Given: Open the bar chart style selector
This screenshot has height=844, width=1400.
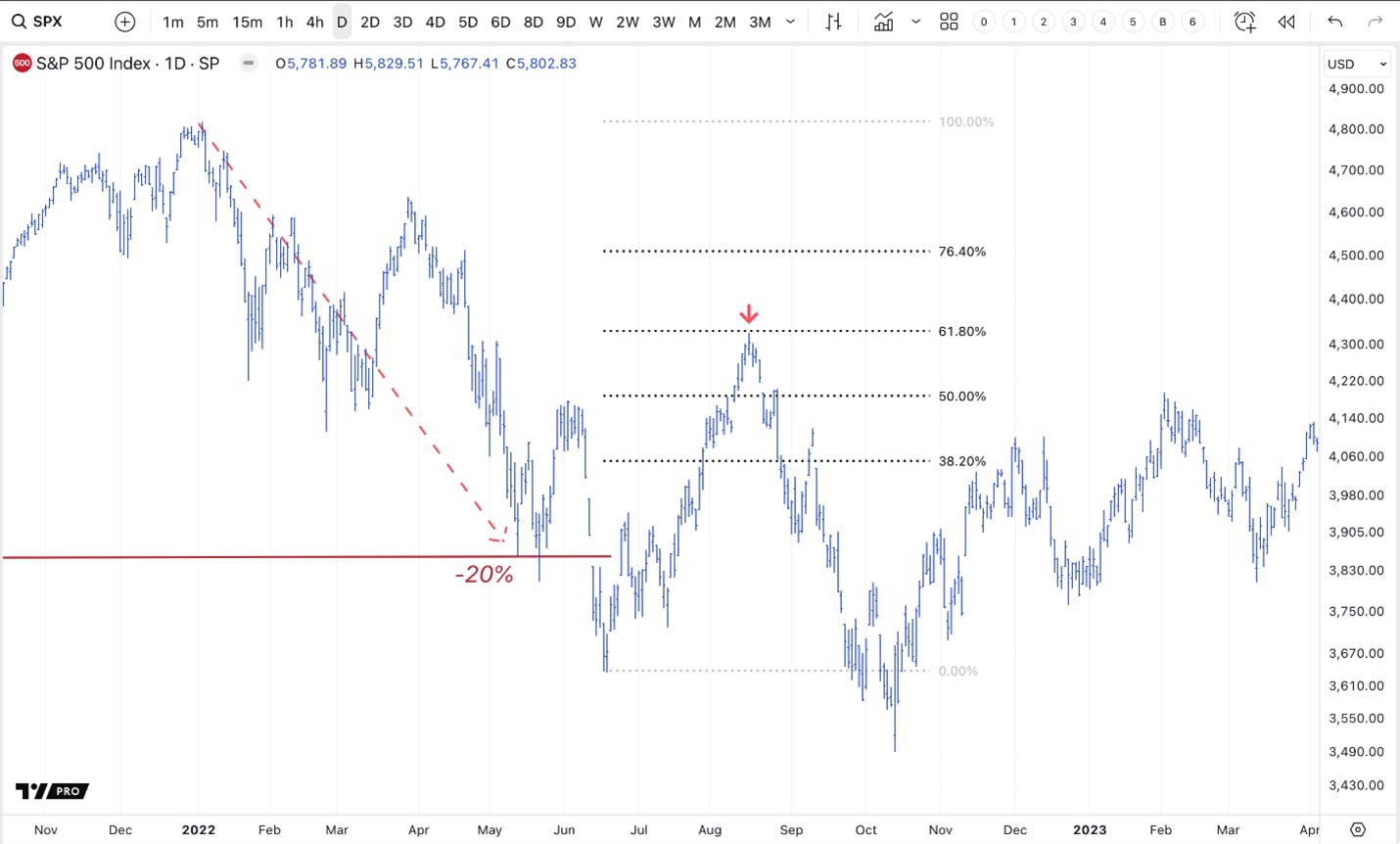Looking at the screenshot, I should point(833,22).
